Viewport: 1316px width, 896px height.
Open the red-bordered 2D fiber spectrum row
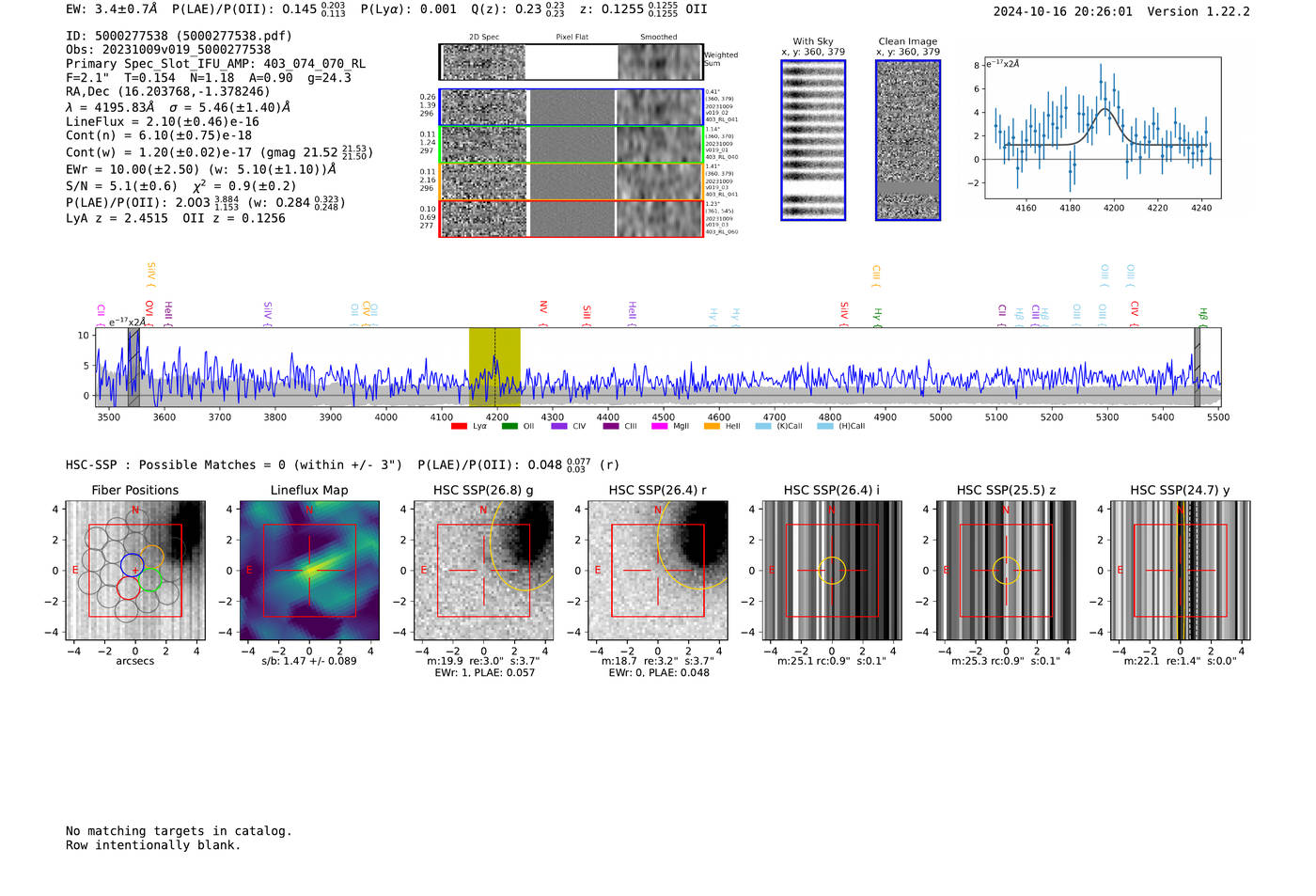tap(571, 218)
